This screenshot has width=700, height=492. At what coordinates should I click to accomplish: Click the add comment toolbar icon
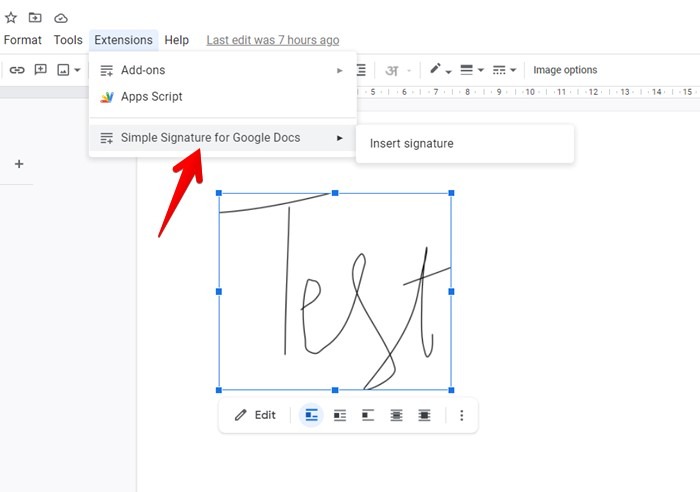tap(41, 70)
